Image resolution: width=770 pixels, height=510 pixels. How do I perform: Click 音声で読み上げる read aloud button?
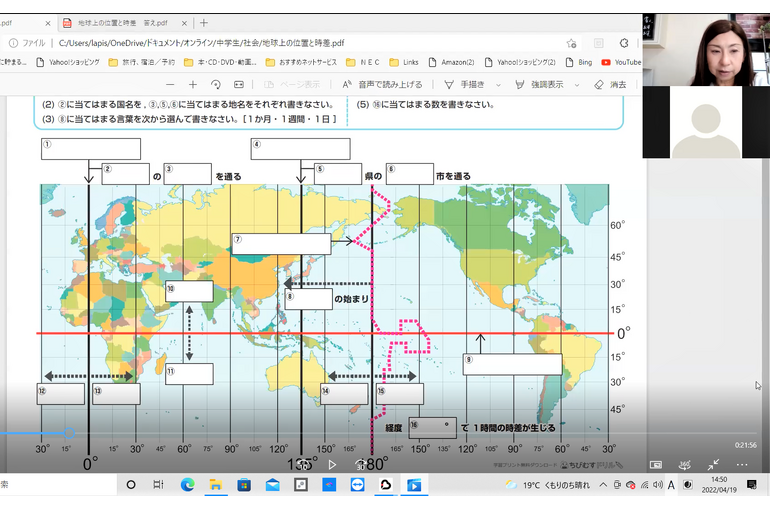[382, 85]
